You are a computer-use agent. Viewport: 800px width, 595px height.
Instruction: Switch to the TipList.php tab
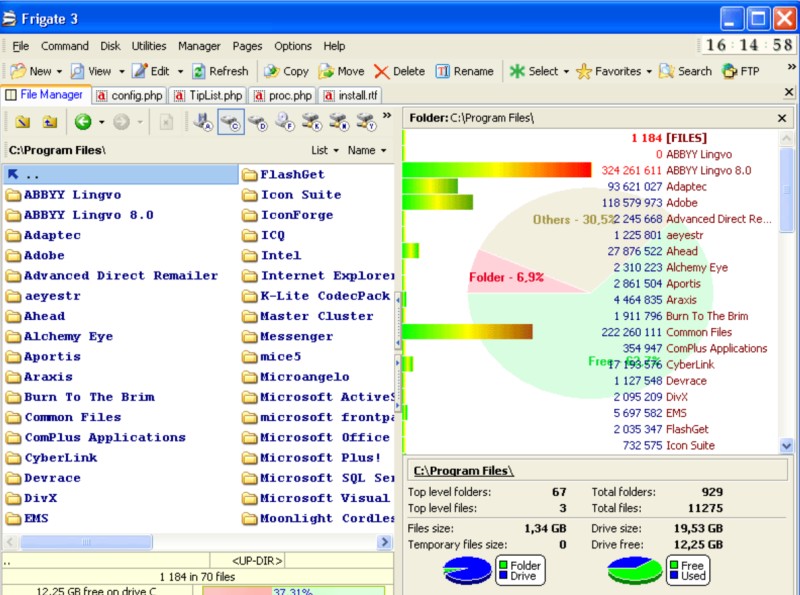(x=208, y=95)
